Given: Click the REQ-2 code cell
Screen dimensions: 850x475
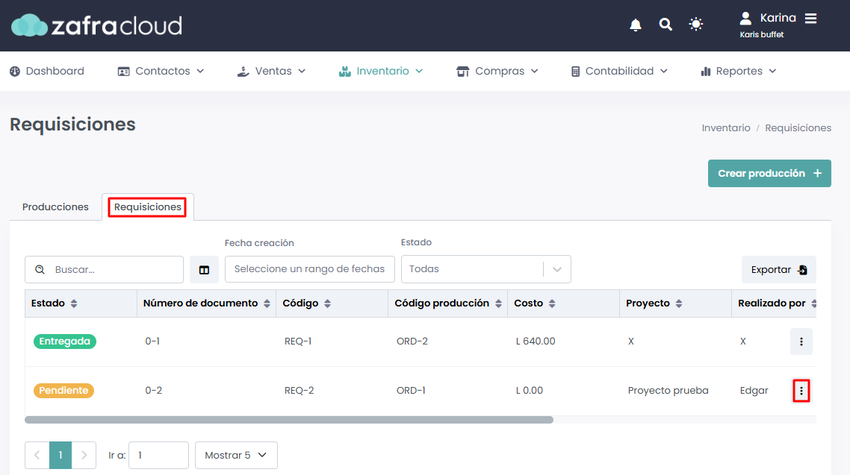Looking at the screenshot, I should point(299,390).
